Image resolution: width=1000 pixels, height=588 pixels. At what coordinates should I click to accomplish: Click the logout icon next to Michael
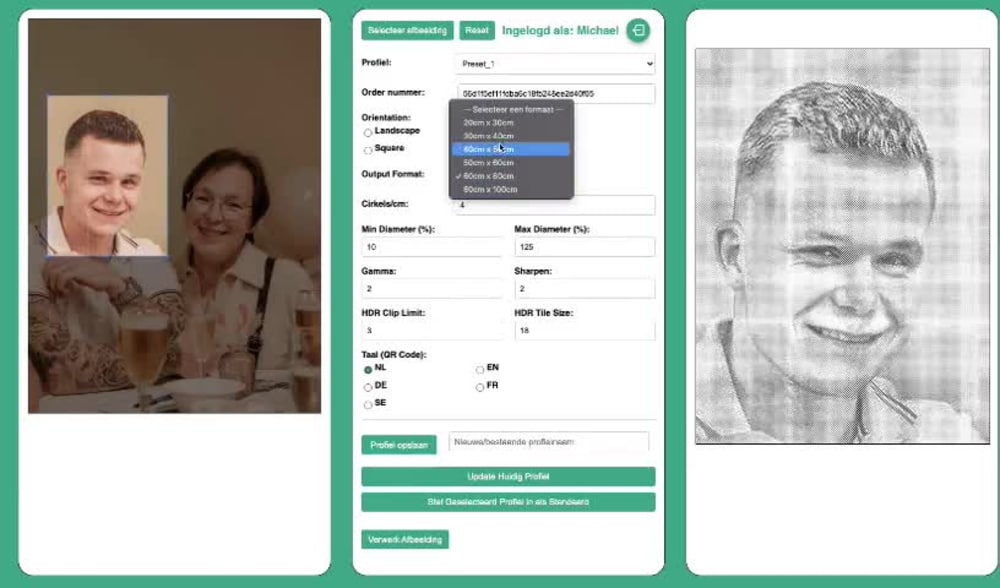tap(638, 31)
